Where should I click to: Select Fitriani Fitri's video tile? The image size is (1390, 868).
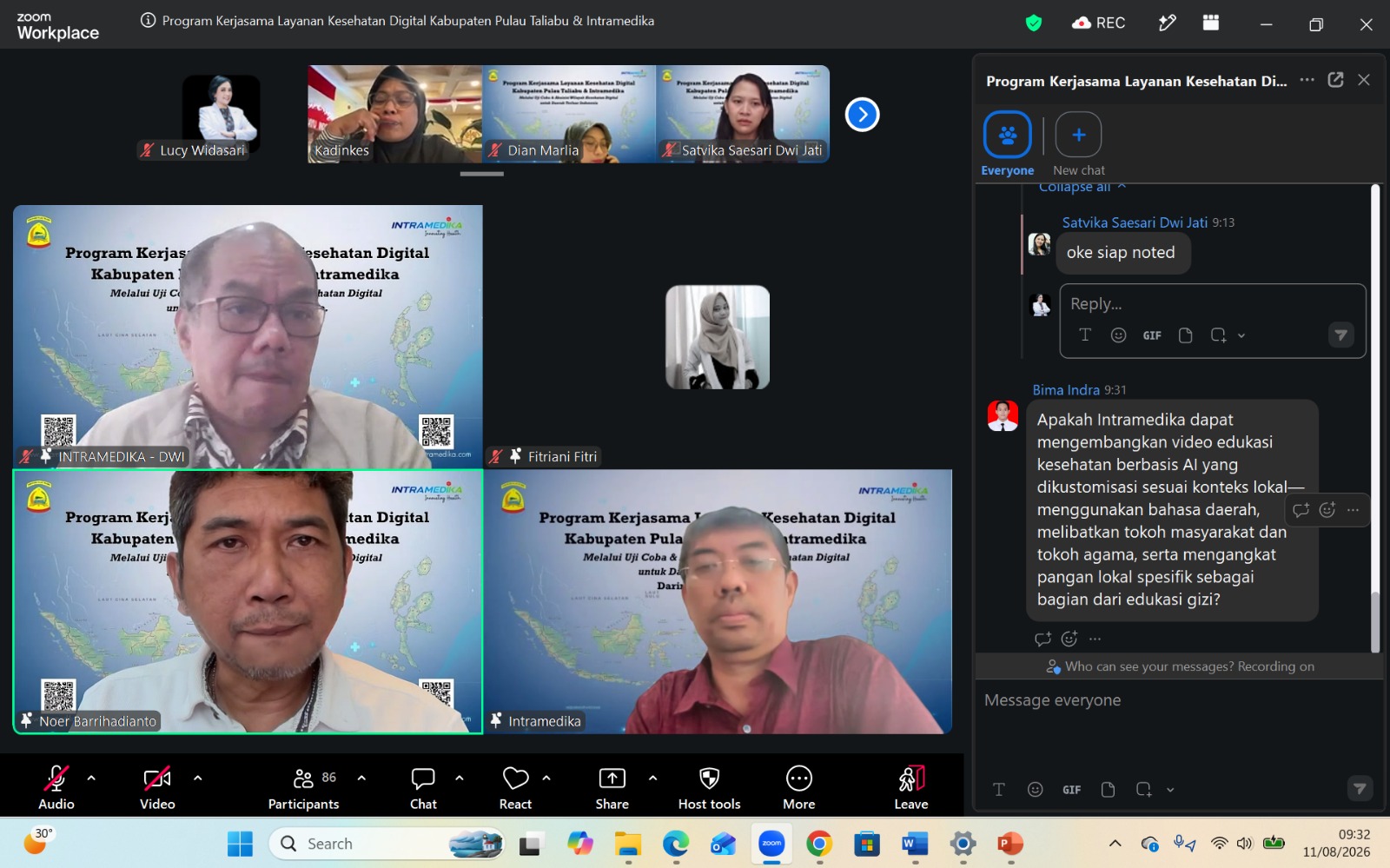coord(718,337)
